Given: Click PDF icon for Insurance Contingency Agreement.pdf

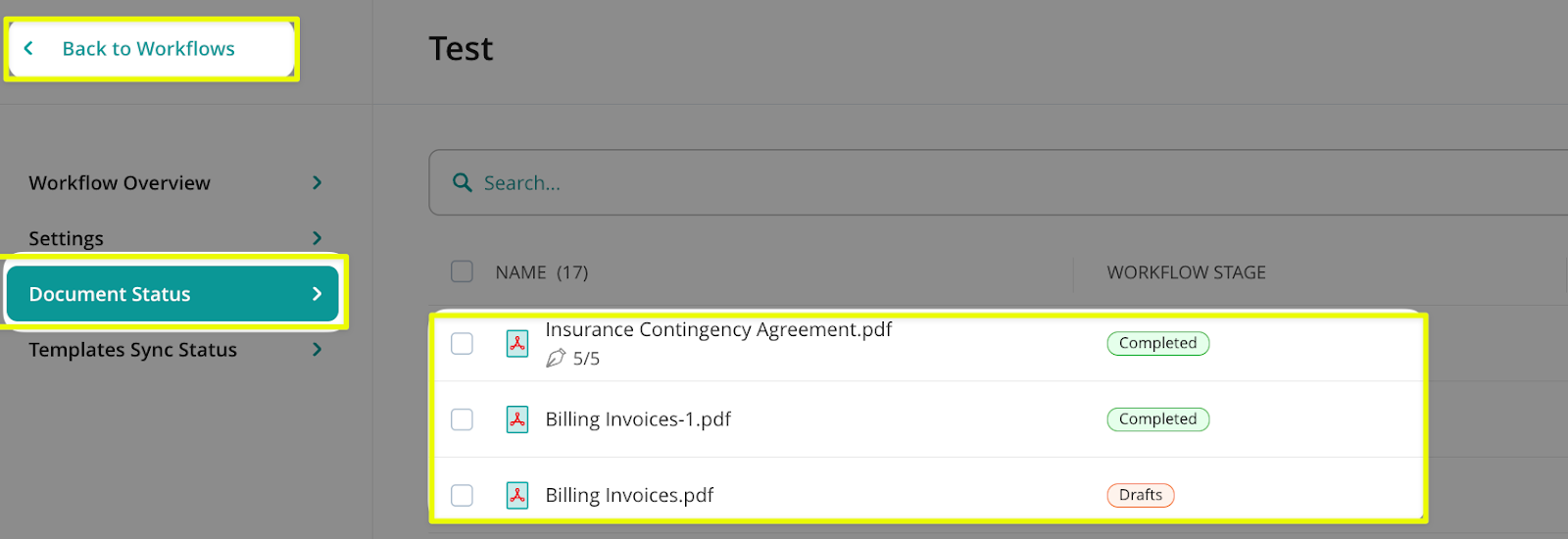Looking at the screenshot, I should coord(517,344).
